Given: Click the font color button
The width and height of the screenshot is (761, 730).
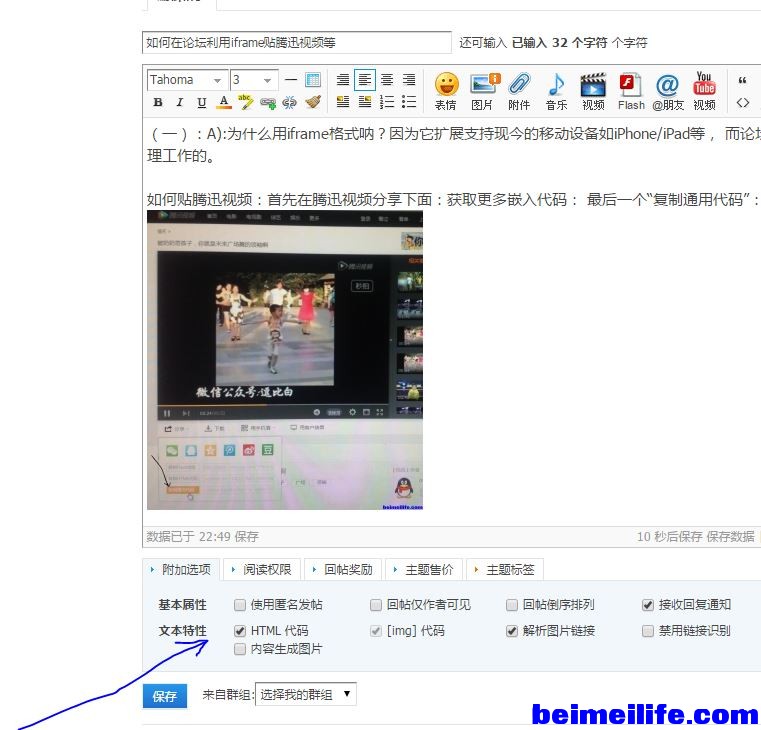Looking at the screenshot, I should (224, 102).
